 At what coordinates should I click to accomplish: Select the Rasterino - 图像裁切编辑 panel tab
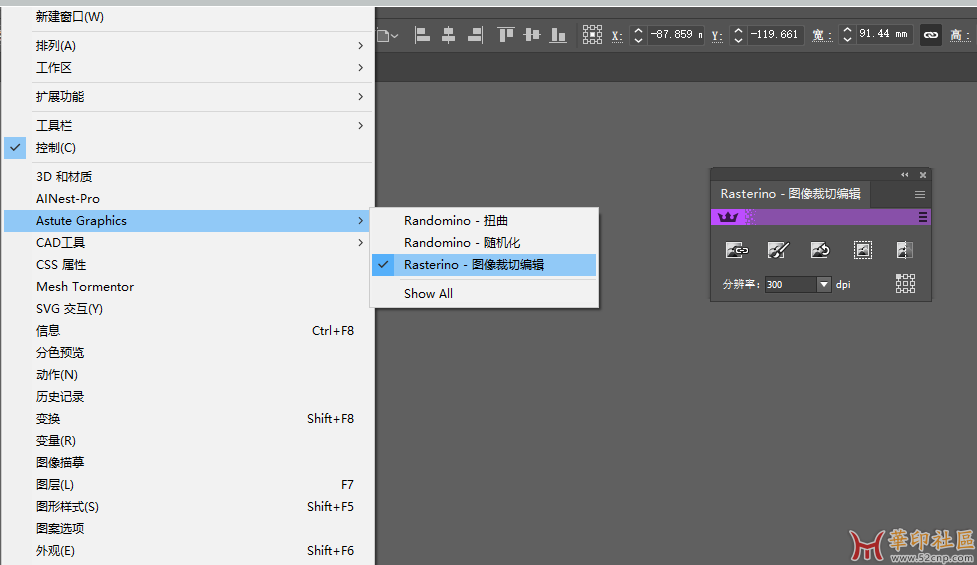click(x=790, y=194)
